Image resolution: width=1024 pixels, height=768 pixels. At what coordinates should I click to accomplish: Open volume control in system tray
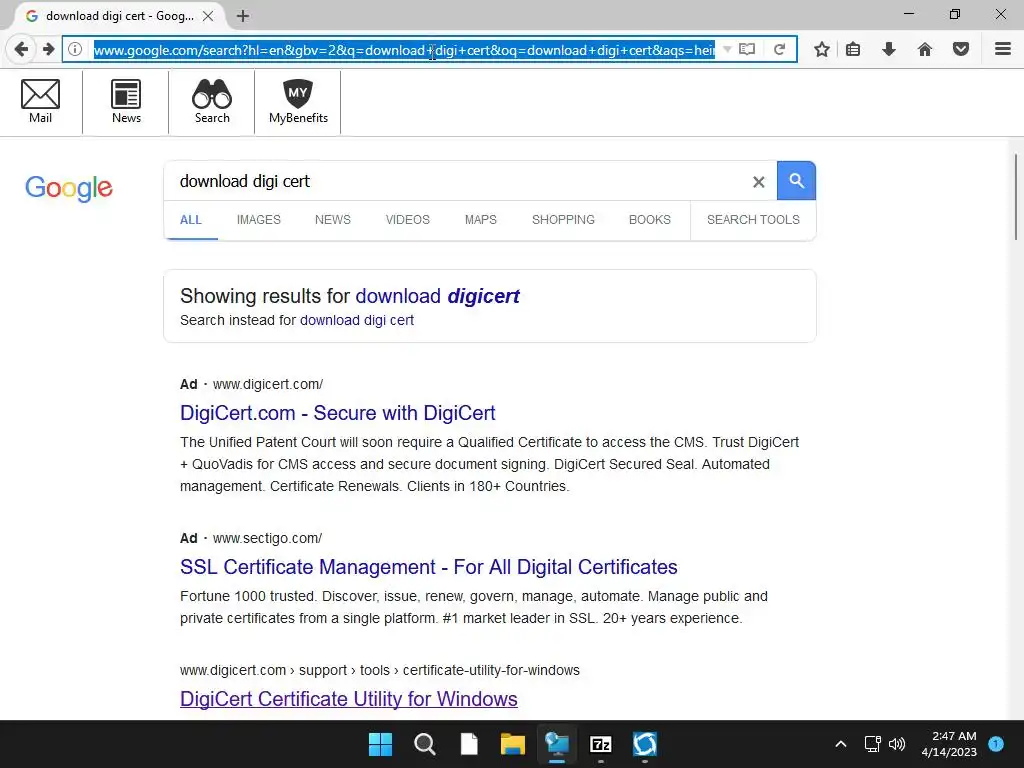tap(897, 744)
